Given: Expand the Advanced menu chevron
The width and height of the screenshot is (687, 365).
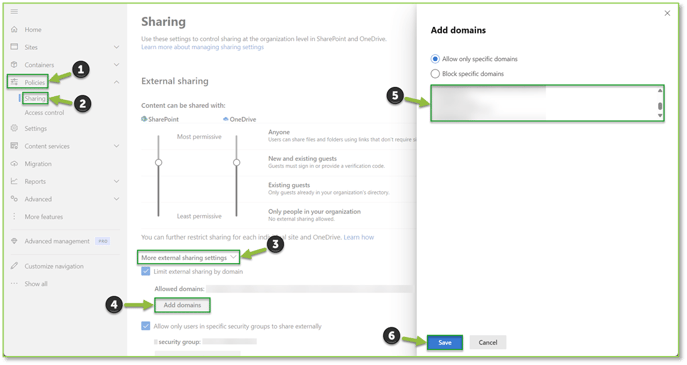Looking at the screenshot, I should (x=117, y=198).
